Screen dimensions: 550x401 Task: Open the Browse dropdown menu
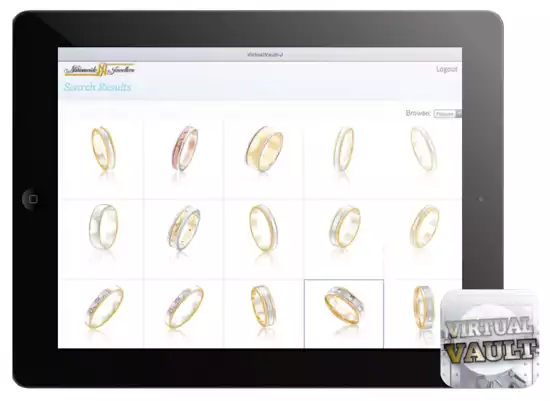447,114
